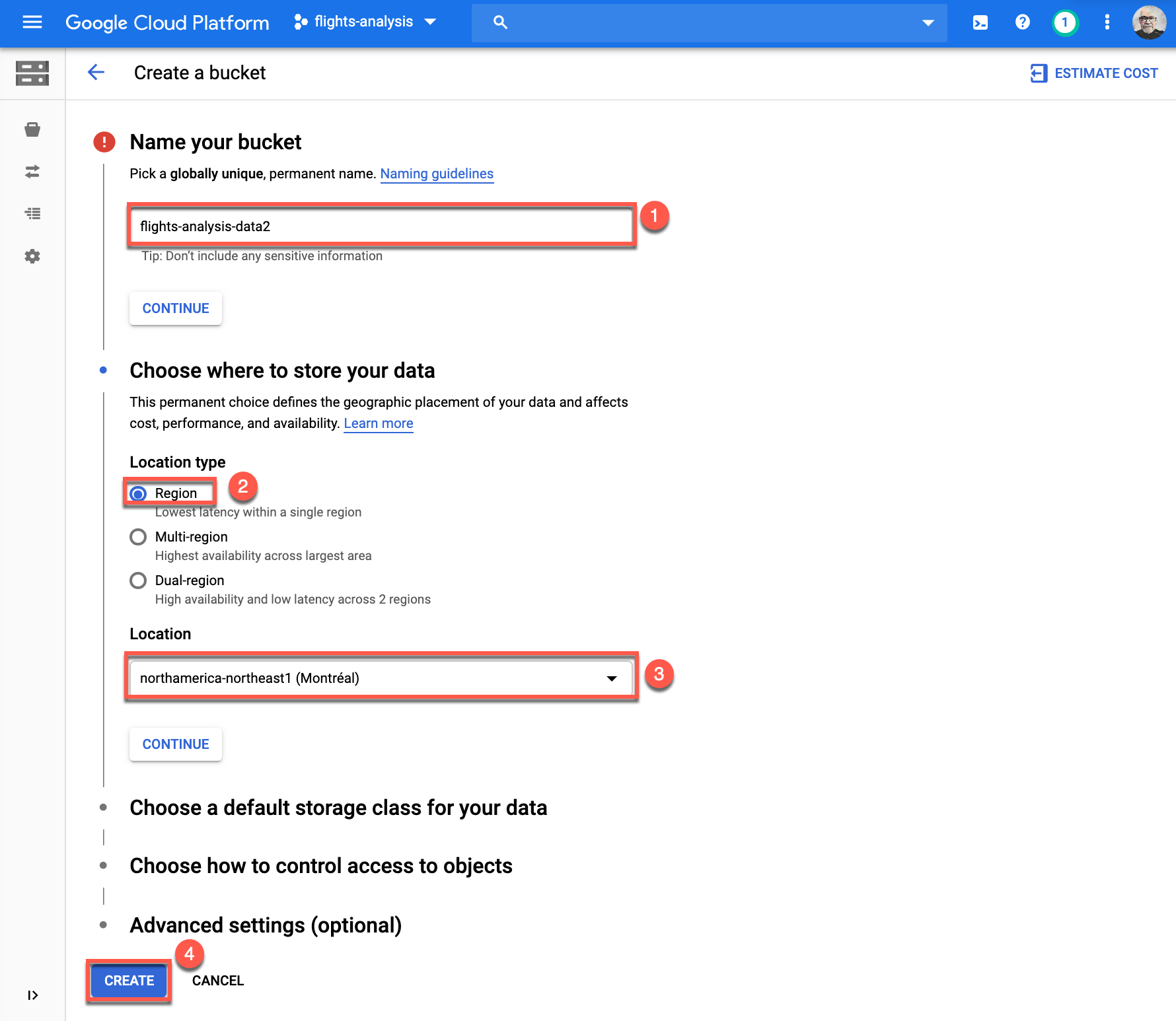Expand the default storage class section
The width and height of the screenshot is (1176, 1021).
[x=338, y=808]
